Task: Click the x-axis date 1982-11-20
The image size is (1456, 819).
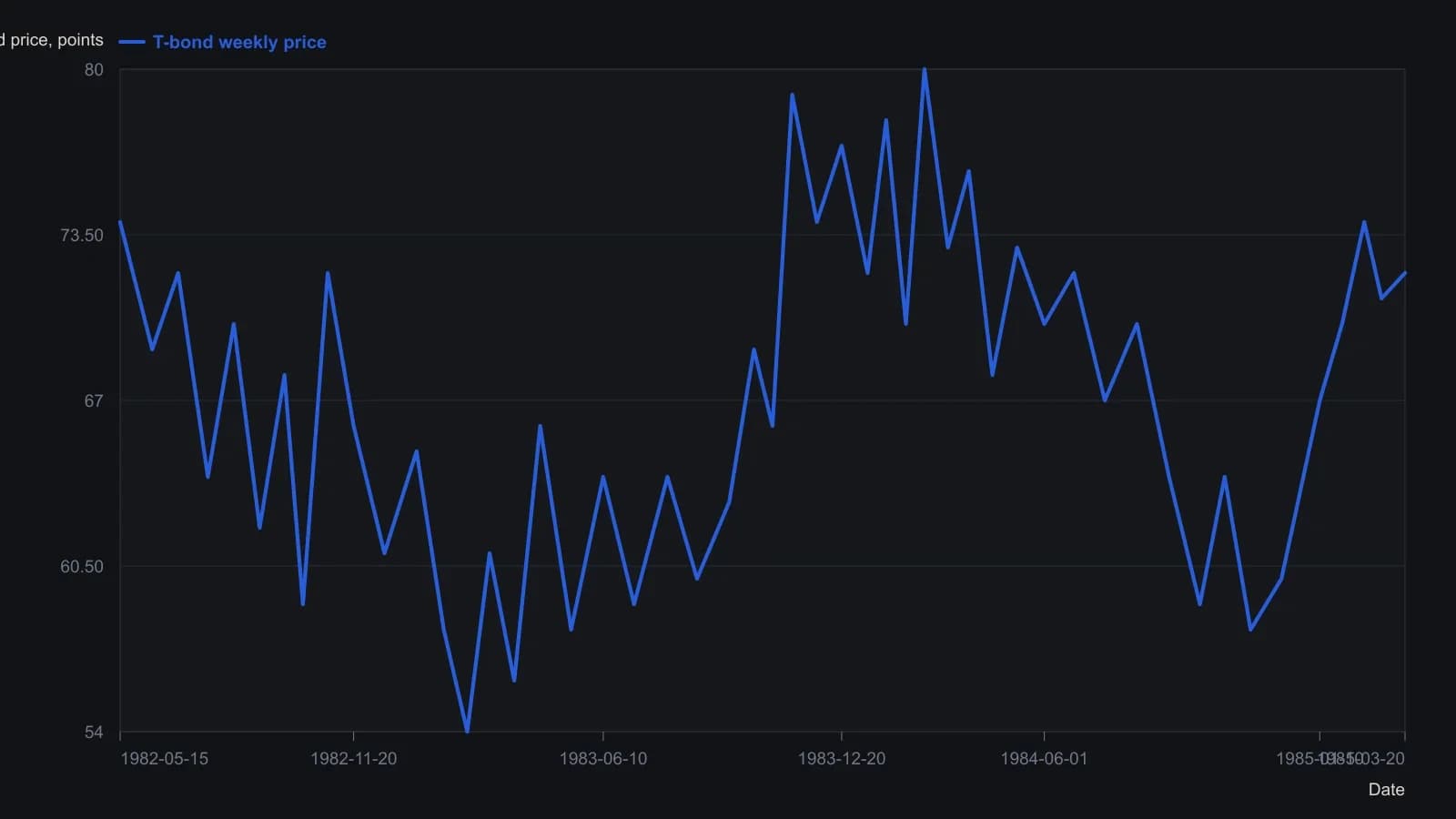Action: 353,759
